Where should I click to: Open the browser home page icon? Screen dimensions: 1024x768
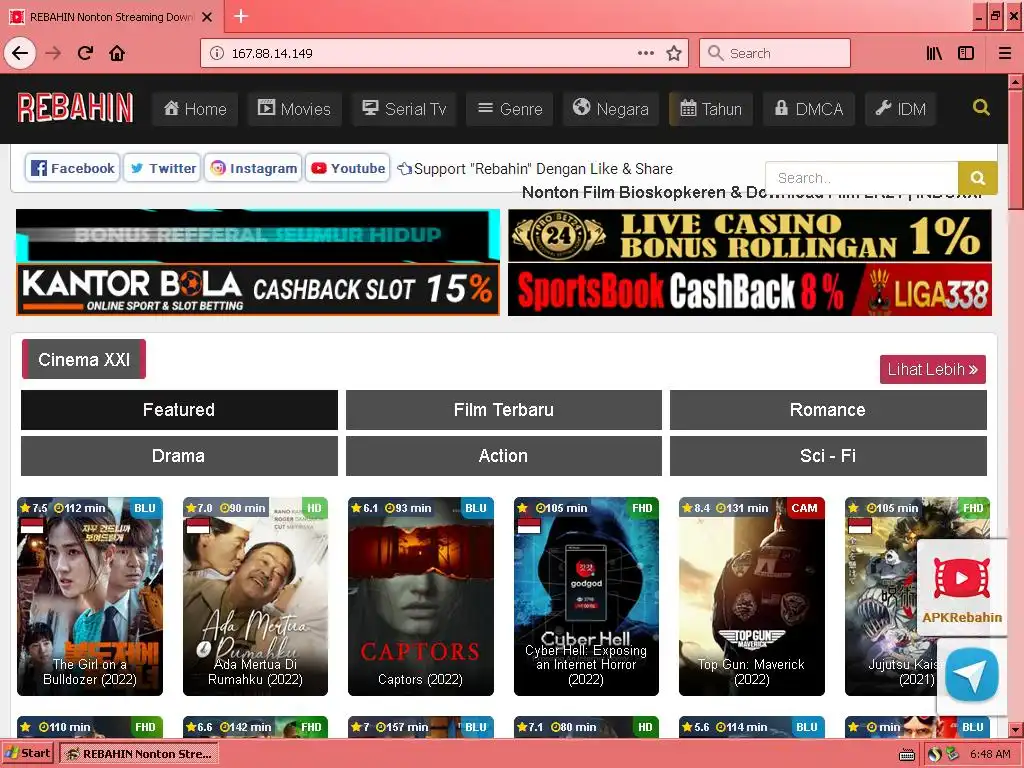tap(117, 53)
